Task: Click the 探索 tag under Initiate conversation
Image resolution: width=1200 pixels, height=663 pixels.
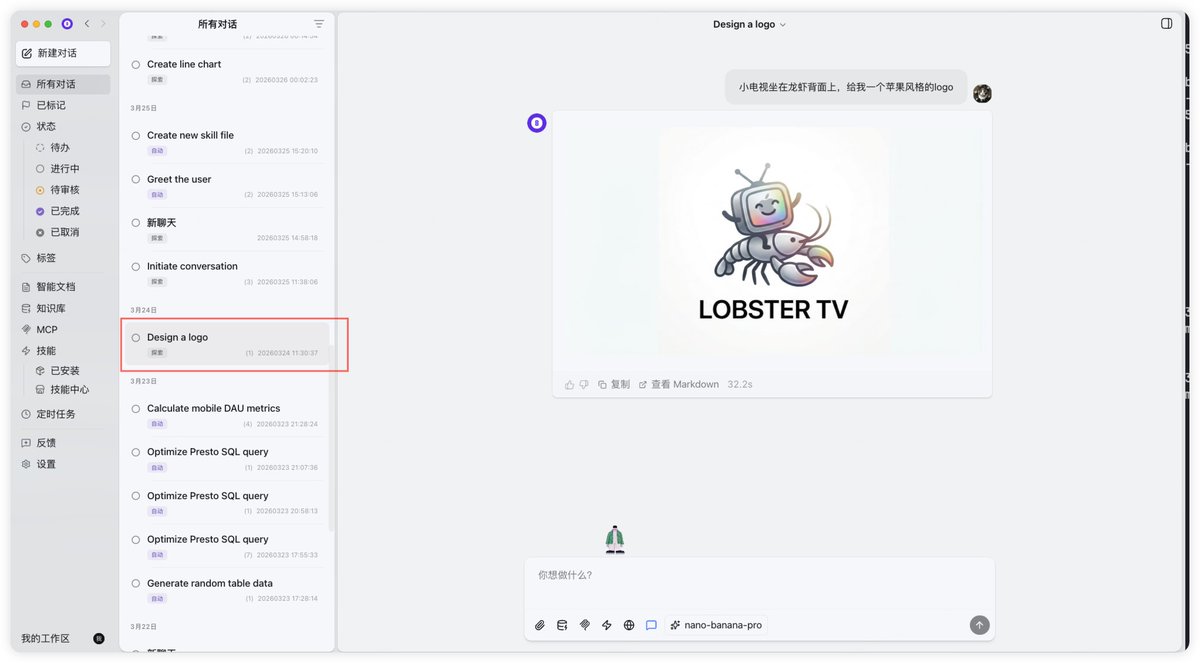Action: [157, 282]
